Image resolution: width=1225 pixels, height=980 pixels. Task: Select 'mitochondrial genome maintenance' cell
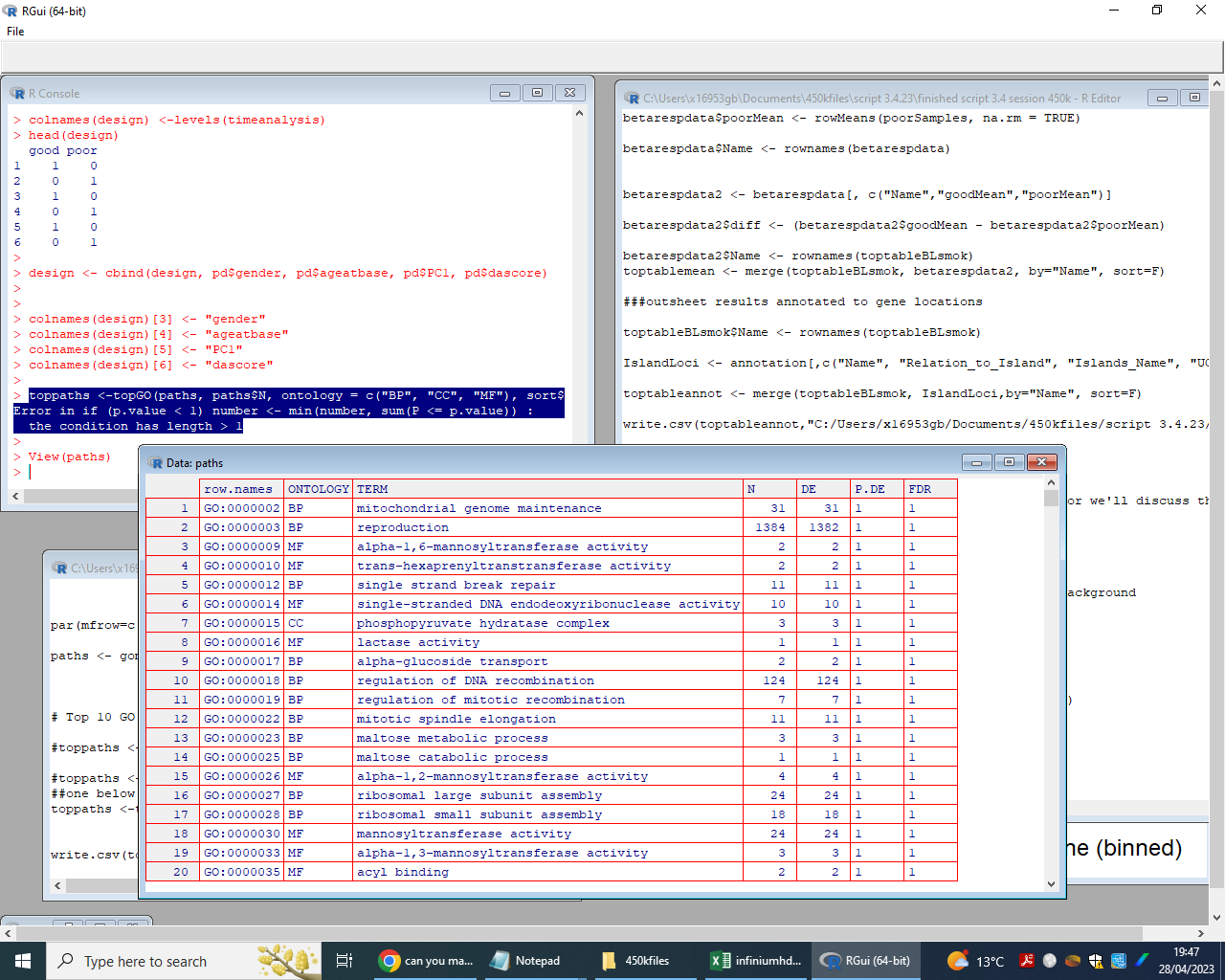[x=548, y=508]
